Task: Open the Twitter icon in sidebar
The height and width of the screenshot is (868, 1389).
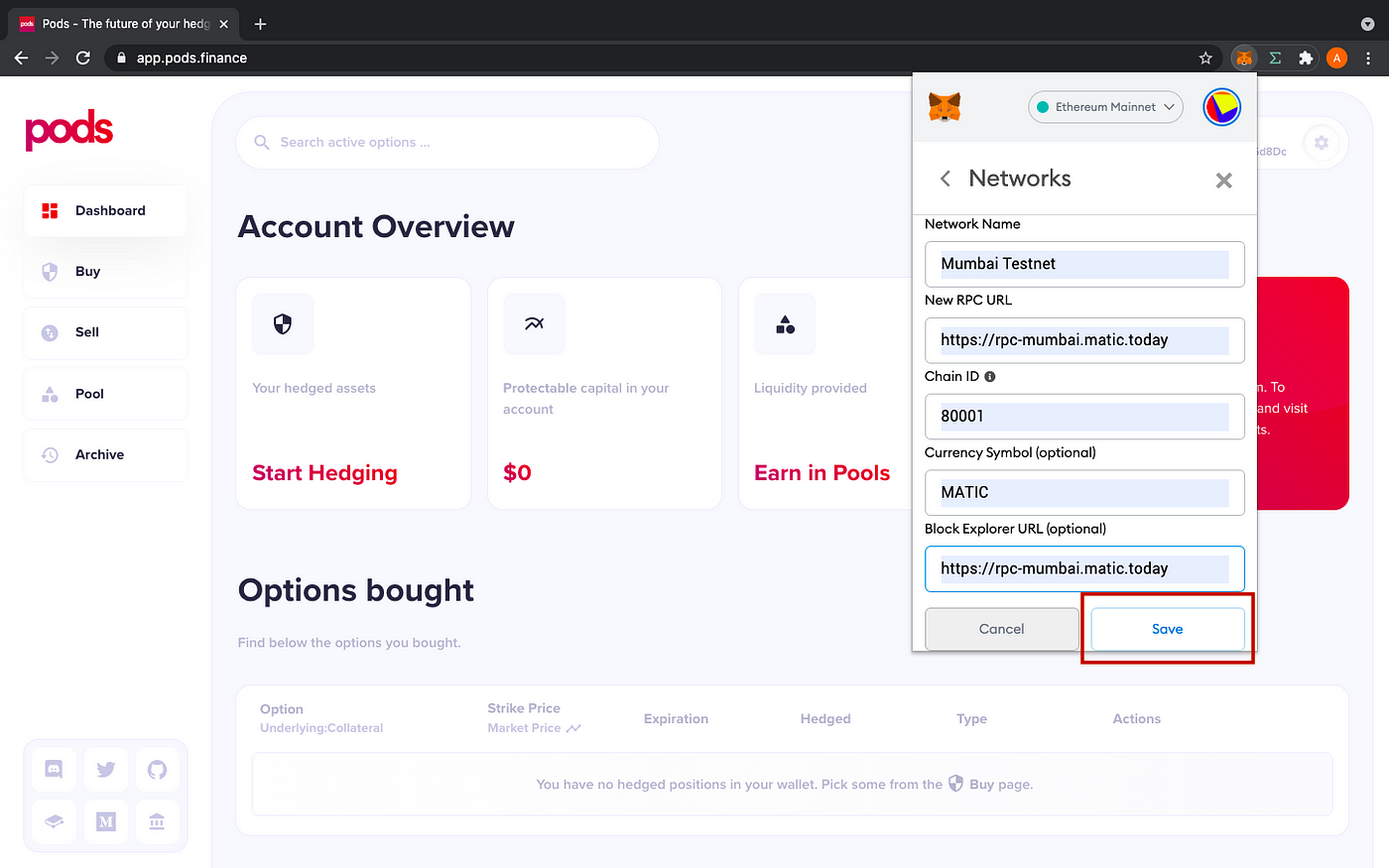Action: [x=106, y=769]
